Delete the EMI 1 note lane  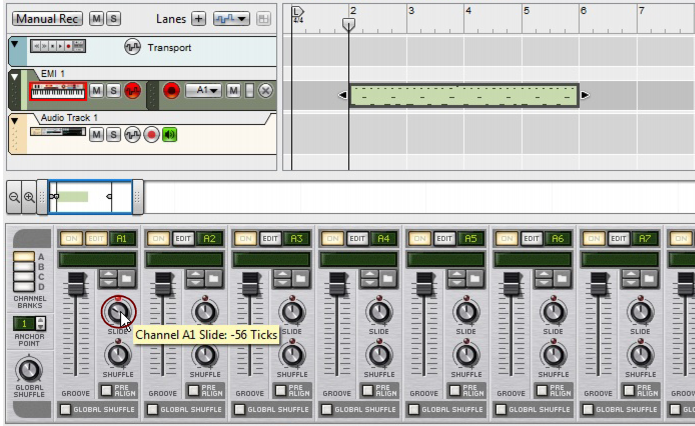coord(265,91)
